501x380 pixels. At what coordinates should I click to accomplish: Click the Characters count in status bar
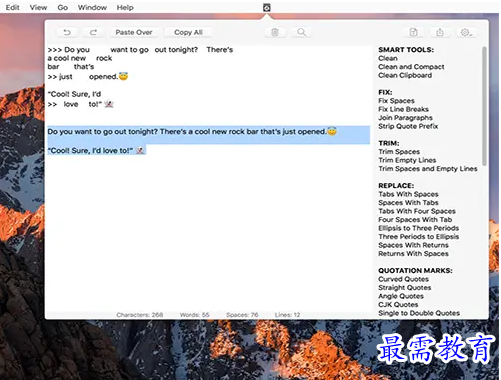pos(140,315)
